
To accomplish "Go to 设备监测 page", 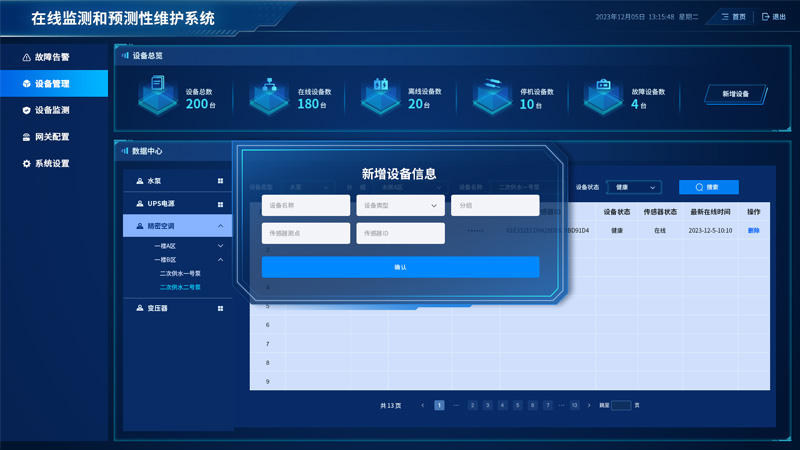I will coord(52,110).
